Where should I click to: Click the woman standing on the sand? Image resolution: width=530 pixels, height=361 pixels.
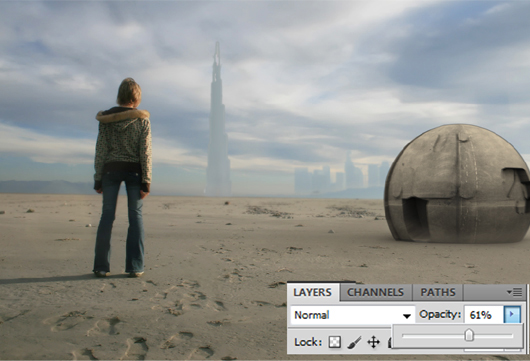(123, 177)
